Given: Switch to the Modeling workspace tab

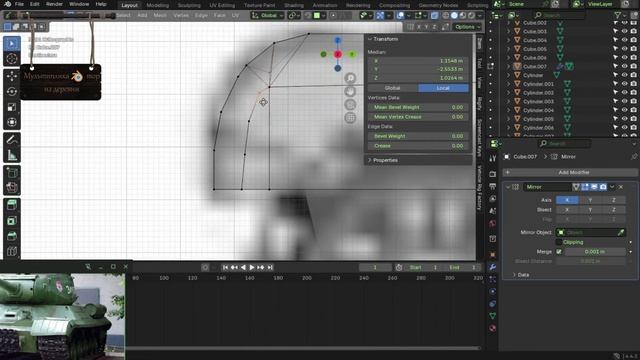Looking at the screenshot, I should point(158,5).
